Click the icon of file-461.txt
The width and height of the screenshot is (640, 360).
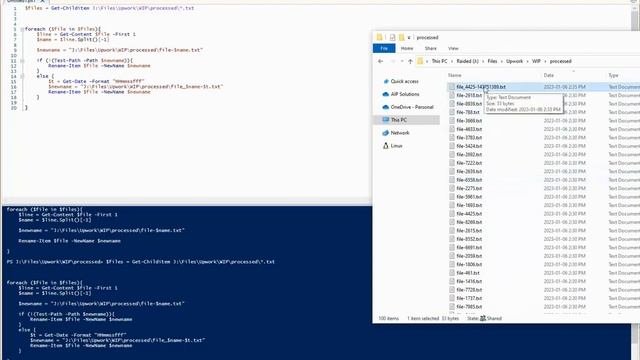[452, 273]
